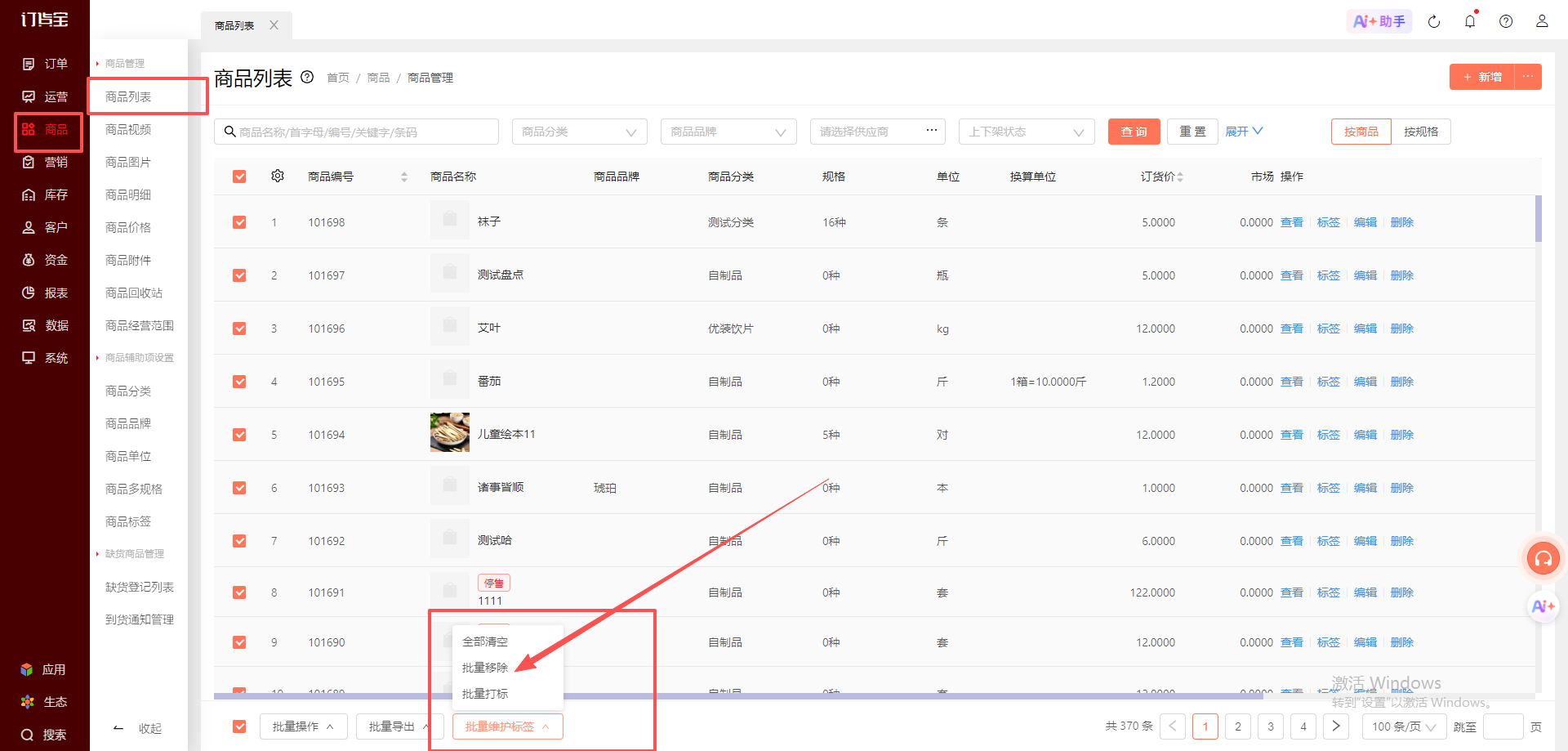Screen dimensions: 1568x751
Task: Open the AI+ 助手 assistant button
Action: coord(1379,21)
